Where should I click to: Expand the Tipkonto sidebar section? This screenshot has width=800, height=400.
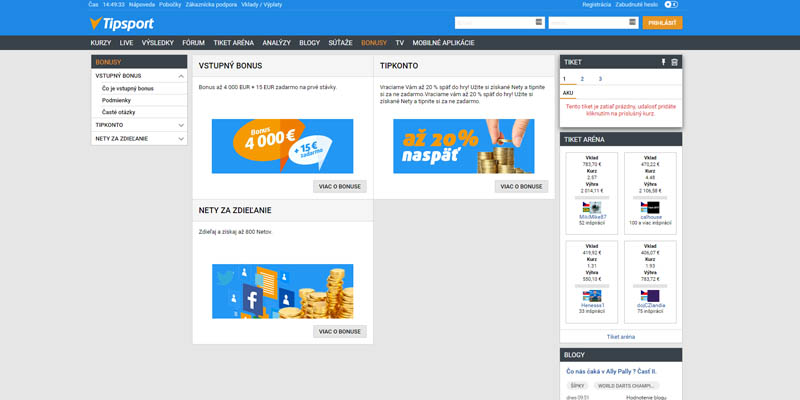pos(181,125)
